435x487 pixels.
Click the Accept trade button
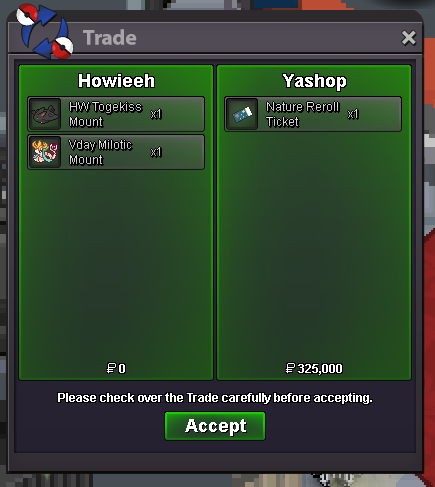(215, 426)
